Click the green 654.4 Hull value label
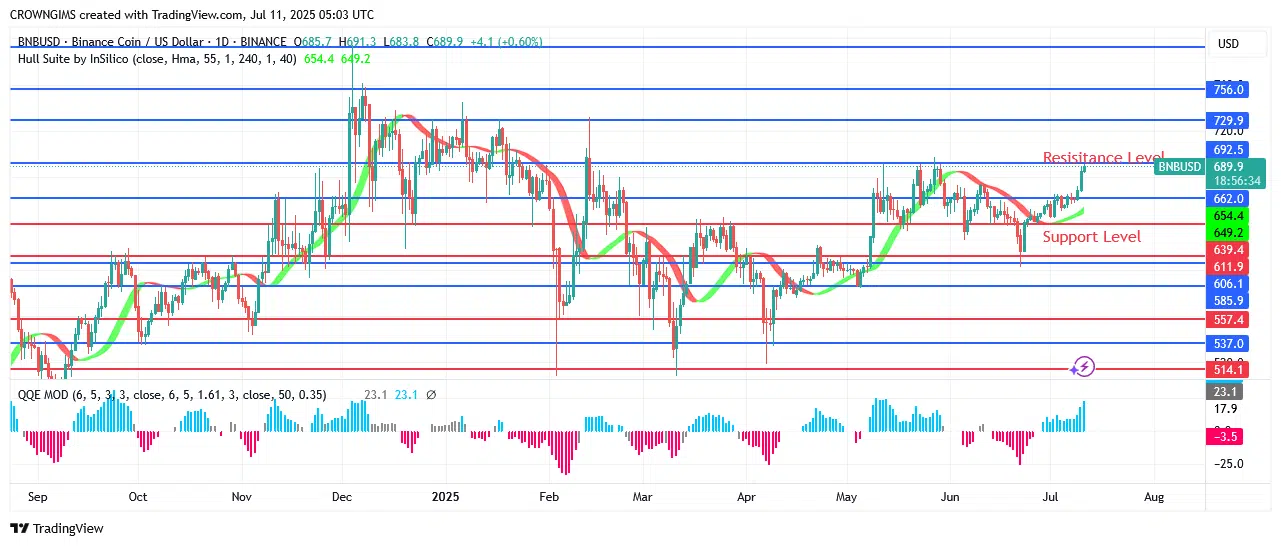Image resolution: width=1281 pixels, height=546 pixels. coord(1227,216)
